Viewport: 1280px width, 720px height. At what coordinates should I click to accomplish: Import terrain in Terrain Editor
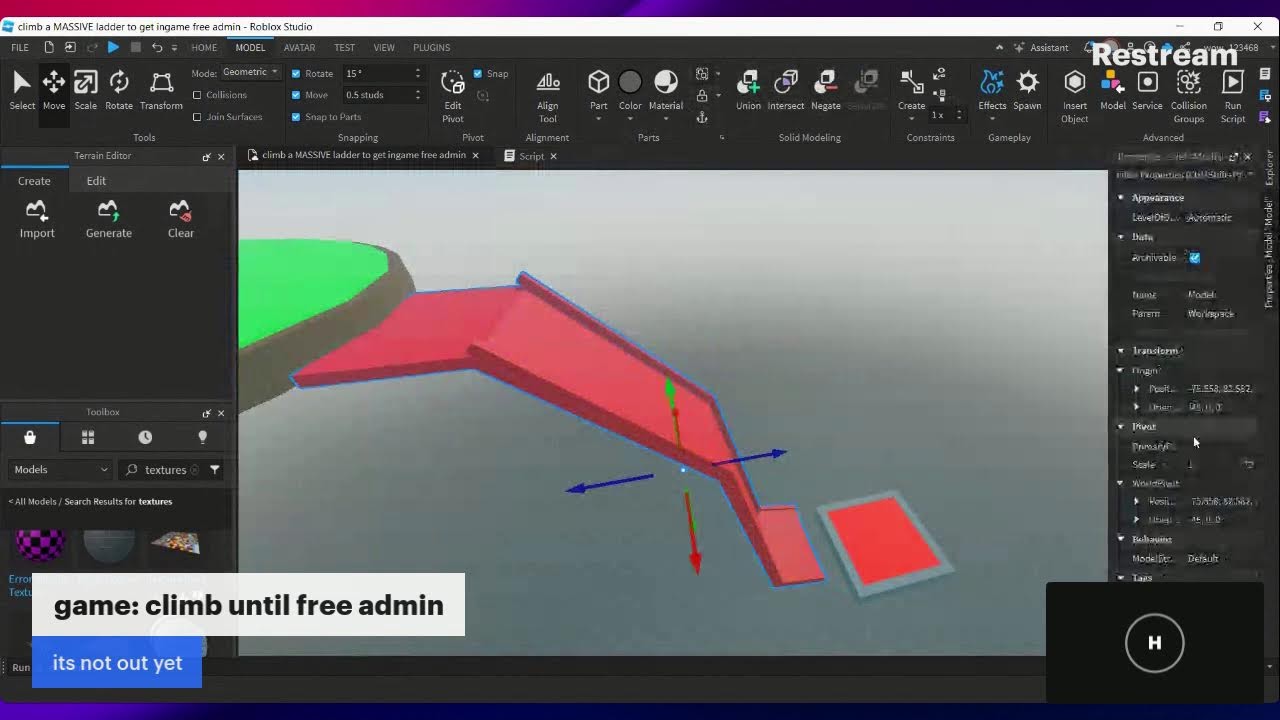point(37,220)
